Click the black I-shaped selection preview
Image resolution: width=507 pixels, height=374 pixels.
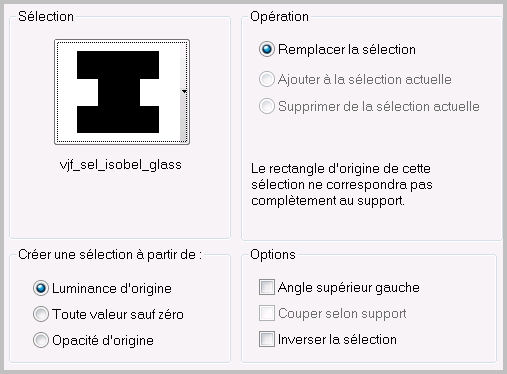118,92
